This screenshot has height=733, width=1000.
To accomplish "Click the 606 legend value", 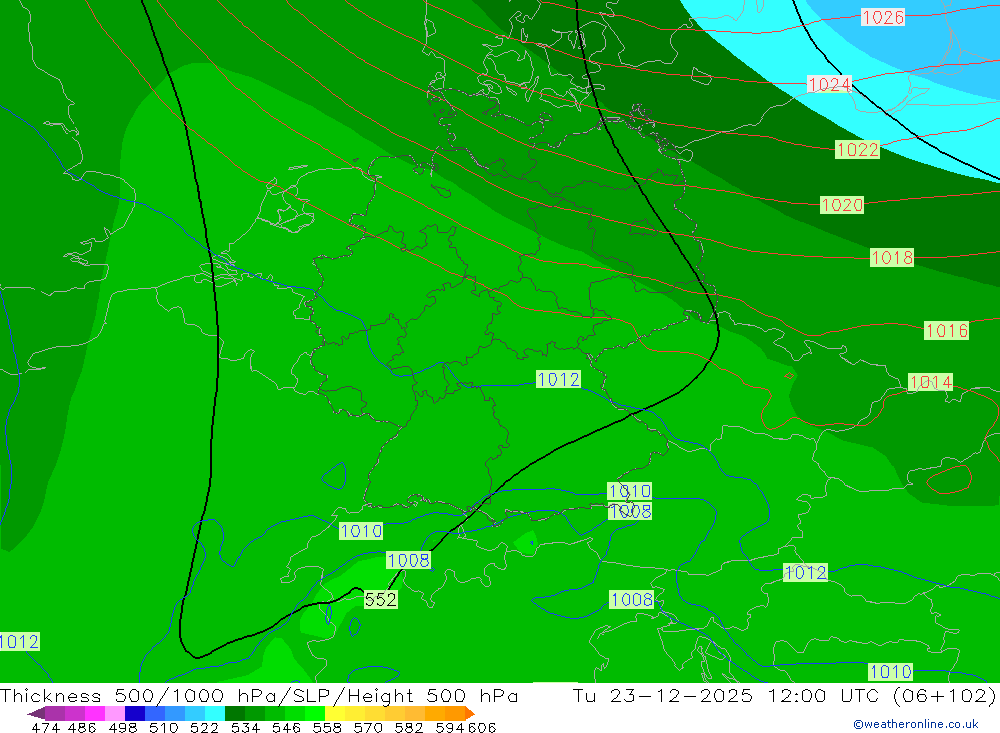I will (x=482, y=727).
